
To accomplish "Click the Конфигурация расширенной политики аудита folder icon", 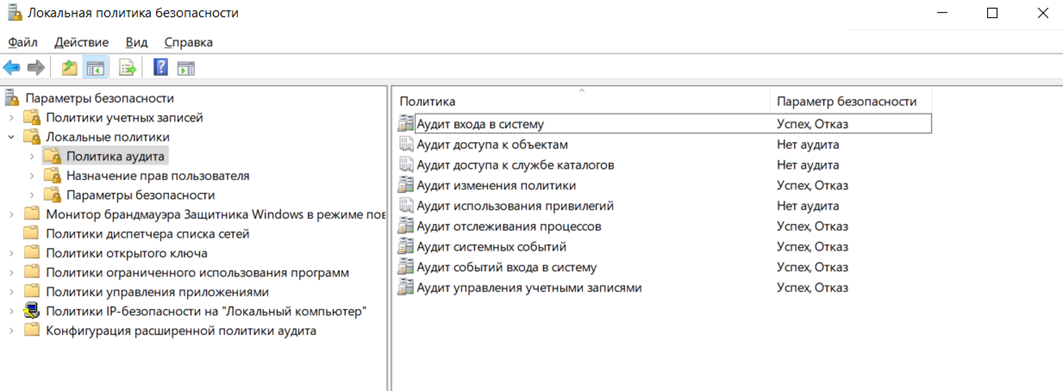I will point(31,331).
